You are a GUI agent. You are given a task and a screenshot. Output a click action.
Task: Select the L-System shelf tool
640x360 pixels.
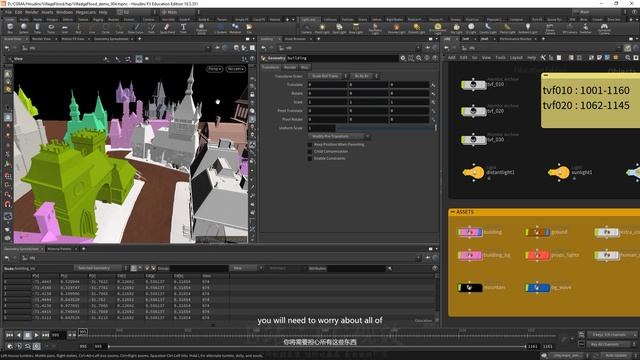point(220,28)
